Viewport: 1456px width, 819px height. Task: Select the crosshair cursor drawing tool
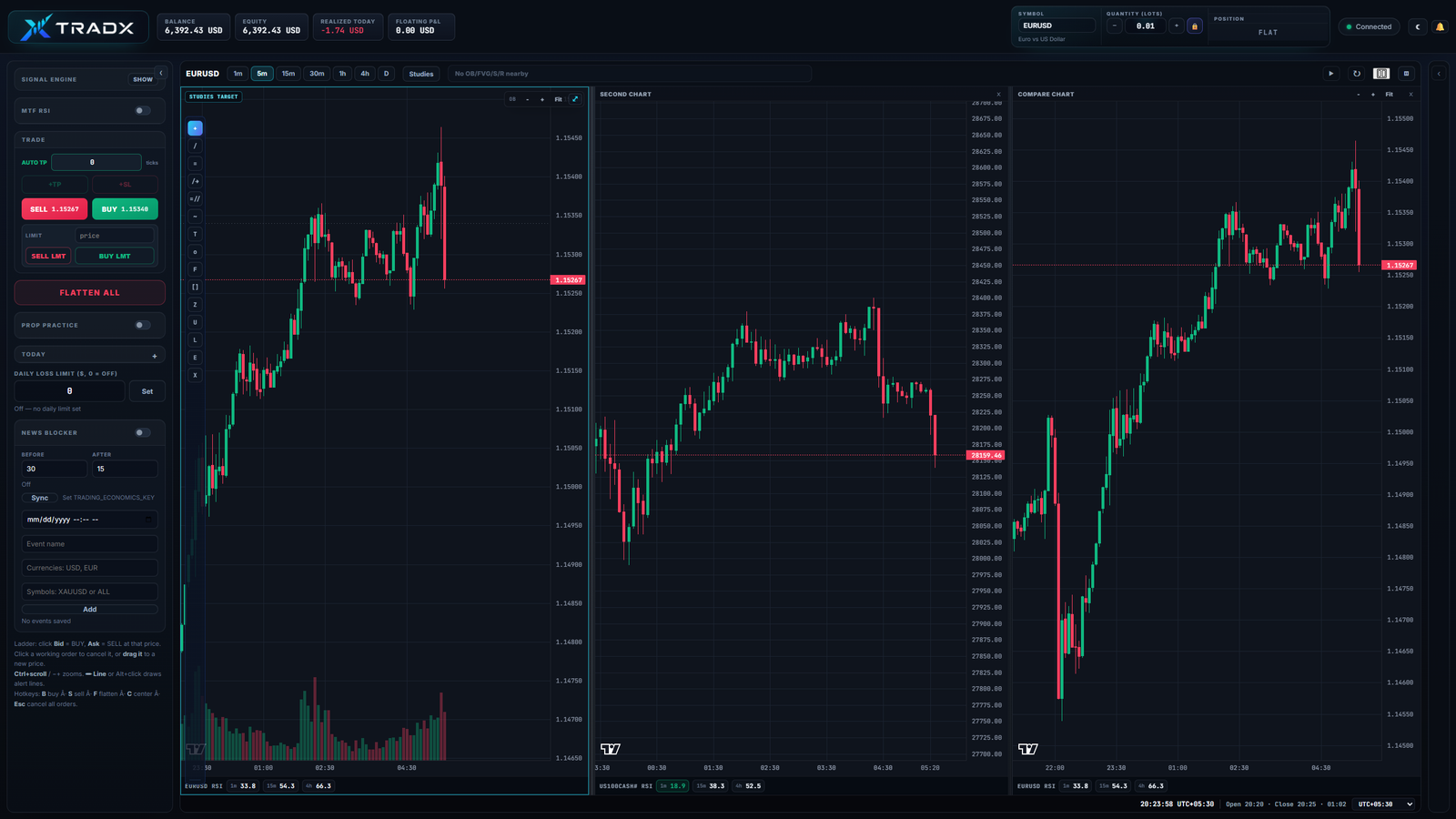(x=195, y=128)
